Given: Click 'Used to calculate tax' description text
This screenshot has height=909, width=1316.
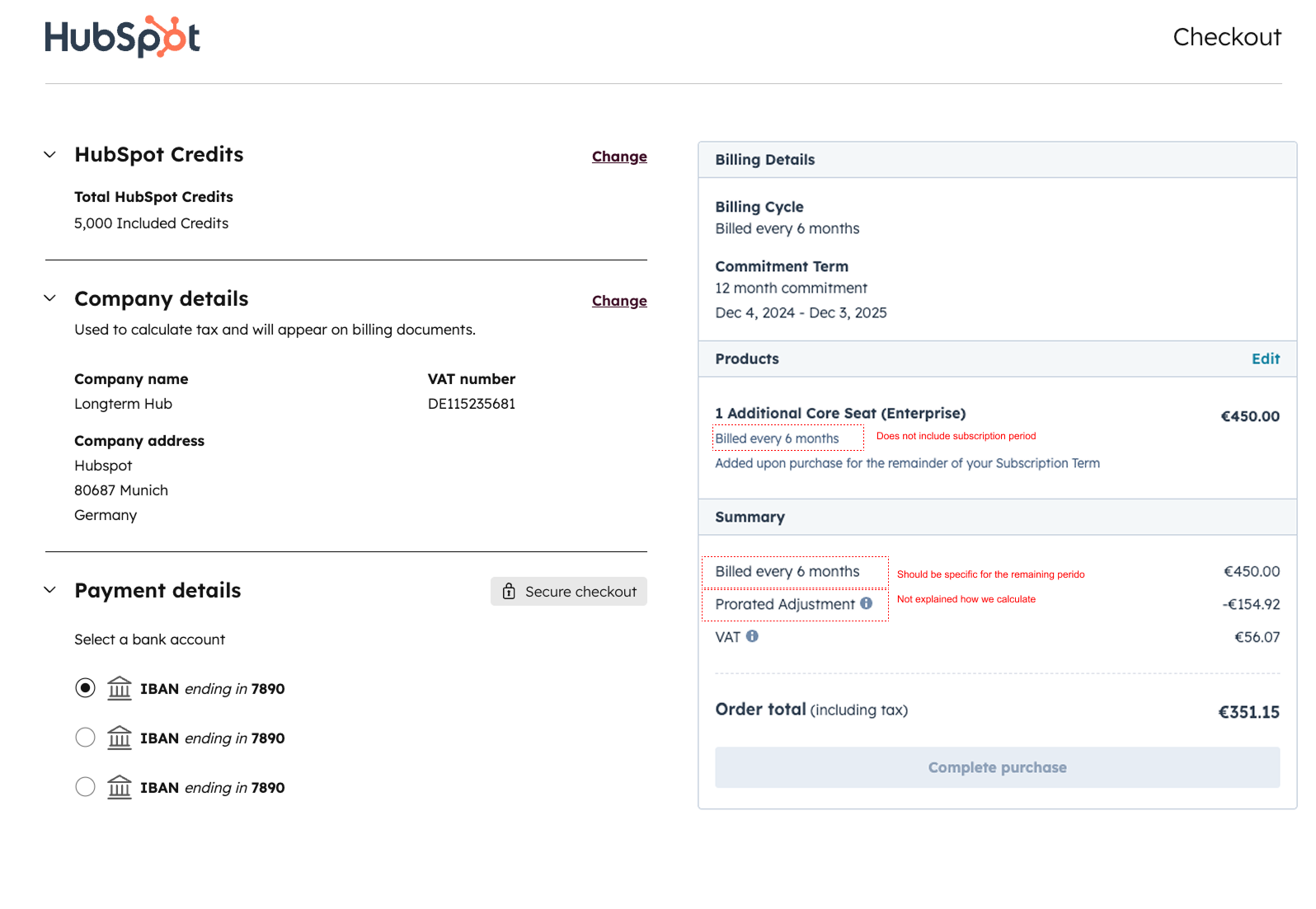Looking at the screenshot, I should click(275, 330).
